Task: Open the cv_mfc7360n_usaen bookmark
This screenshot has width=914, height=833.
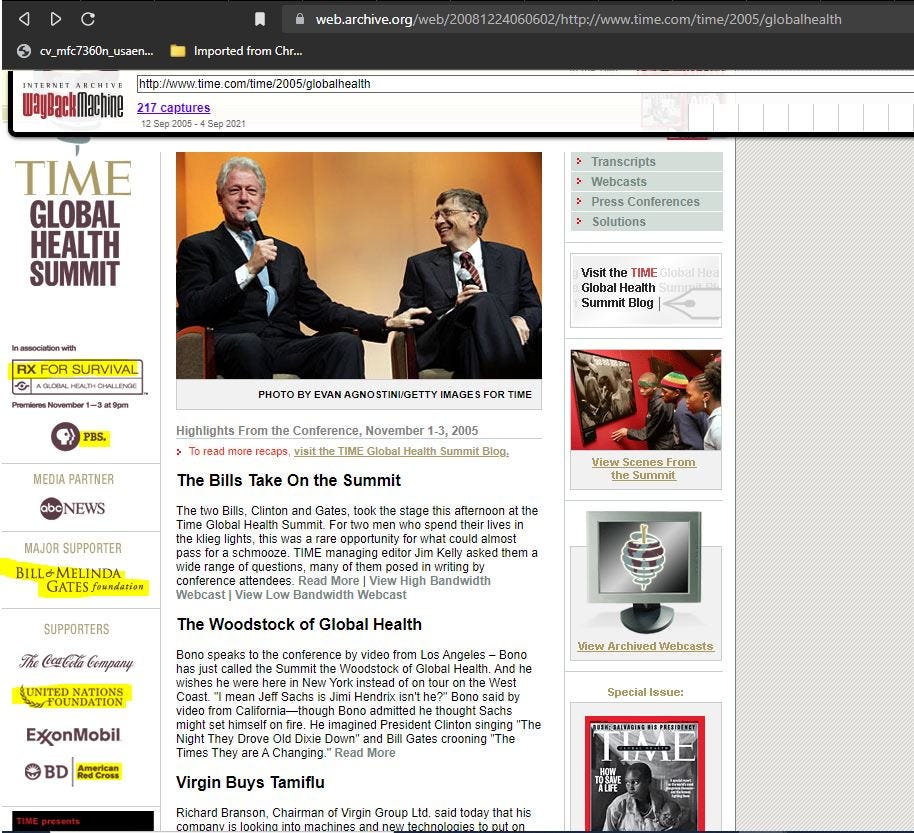Action: pyautogui.click(x=85, y=51)
